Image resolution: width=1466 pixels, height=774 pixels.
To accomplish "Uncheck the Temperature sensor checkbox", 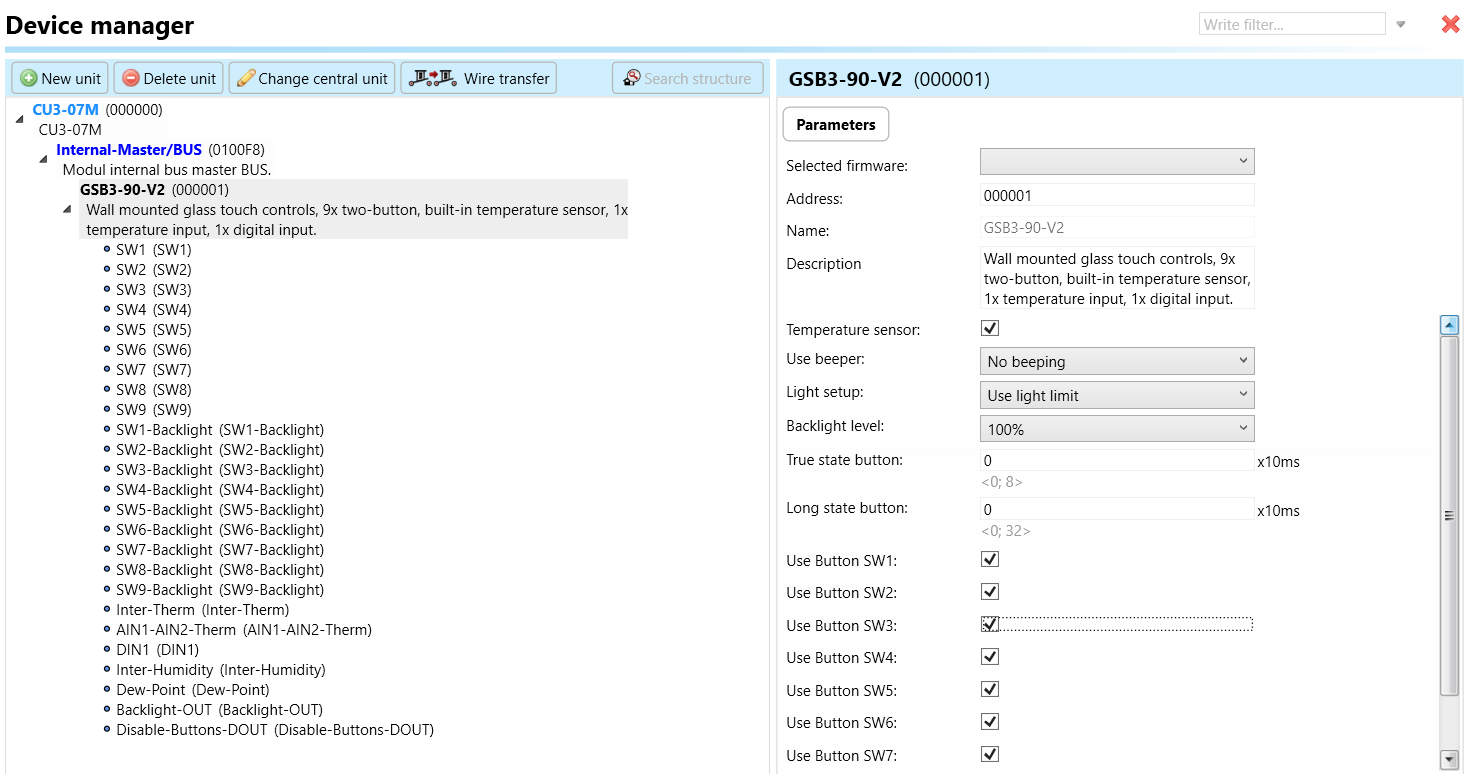I will coord(990,328).
